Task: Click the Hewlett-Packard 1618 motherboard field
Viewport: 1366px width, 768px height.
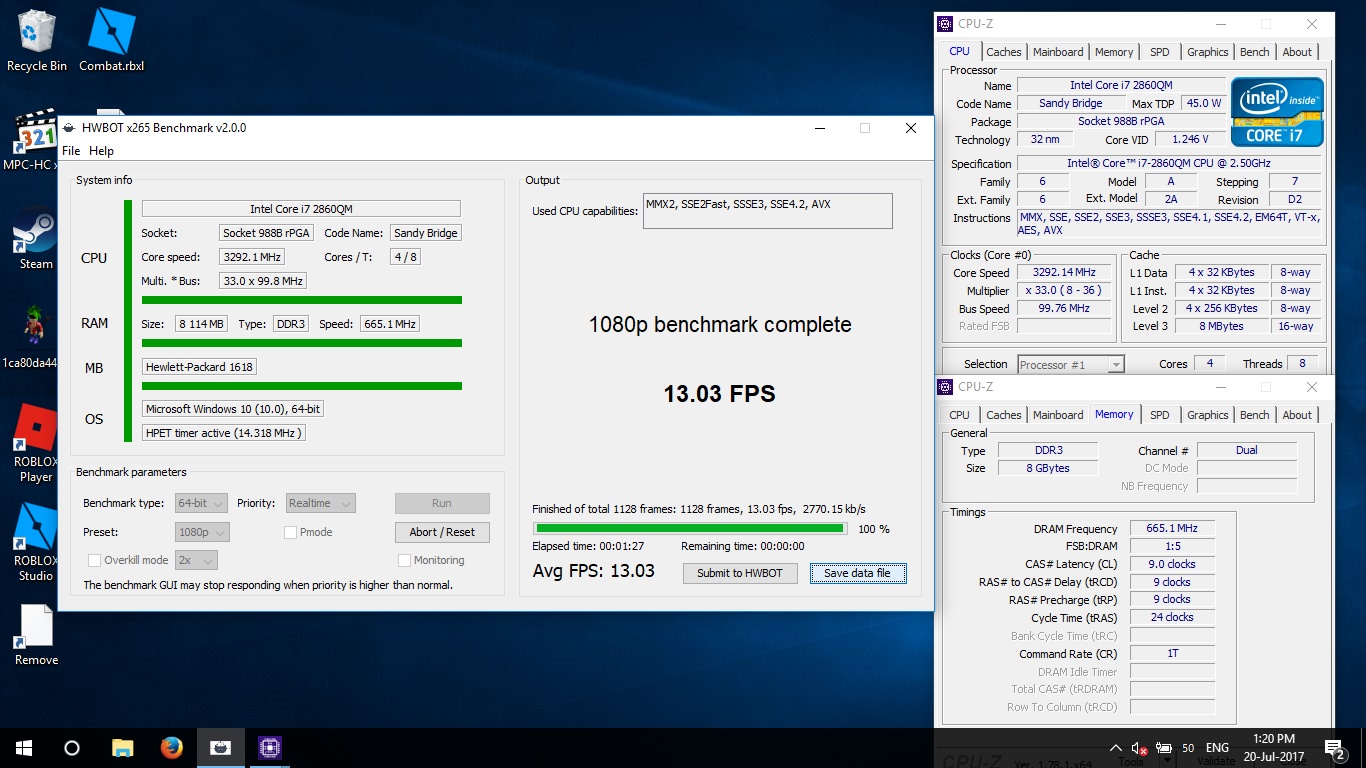Action: click(x=199, y=367)
